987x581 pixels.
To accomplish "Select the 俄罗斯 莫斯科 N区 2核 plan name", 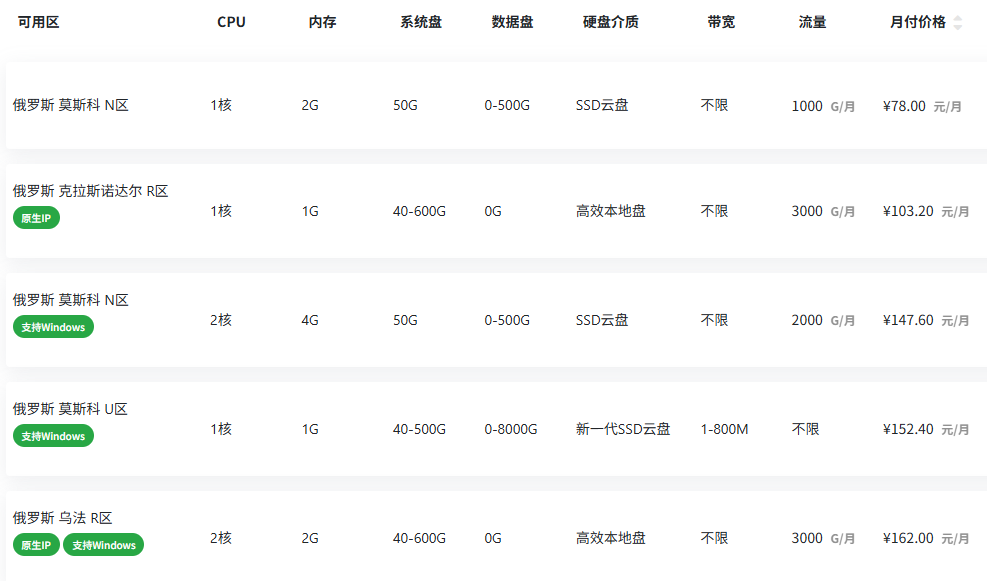I will (70, 300).
